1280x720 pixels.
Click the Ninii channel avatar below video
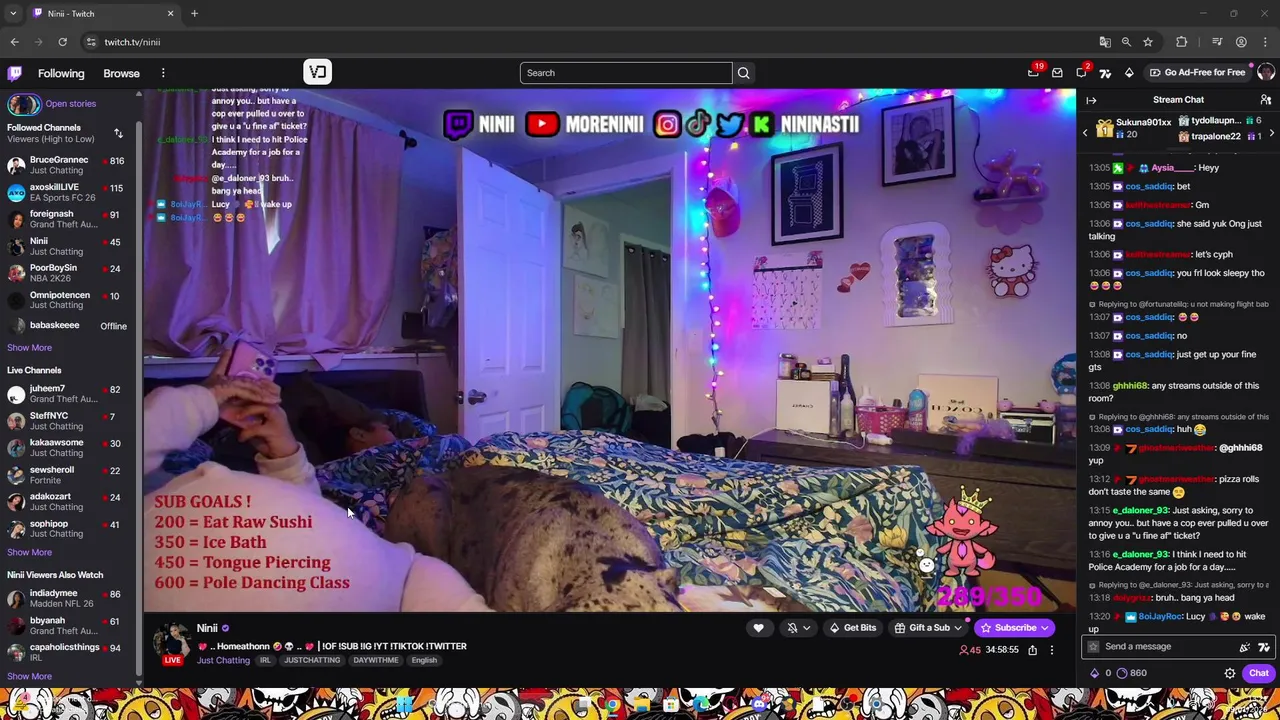click(173, 640)
